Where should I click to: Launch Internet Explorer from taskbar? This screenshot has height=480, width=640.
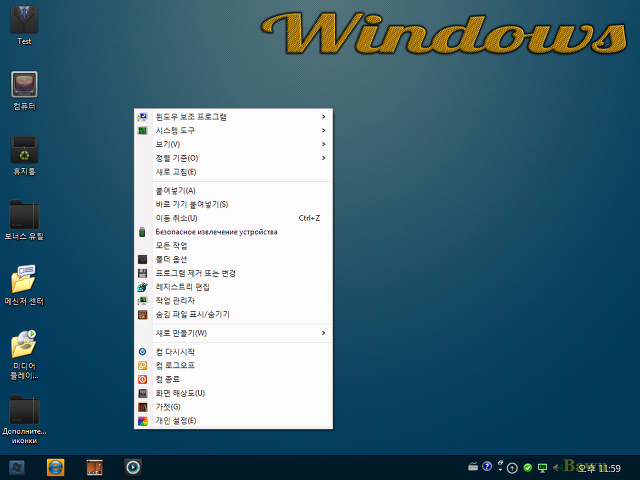click(56, 468)
